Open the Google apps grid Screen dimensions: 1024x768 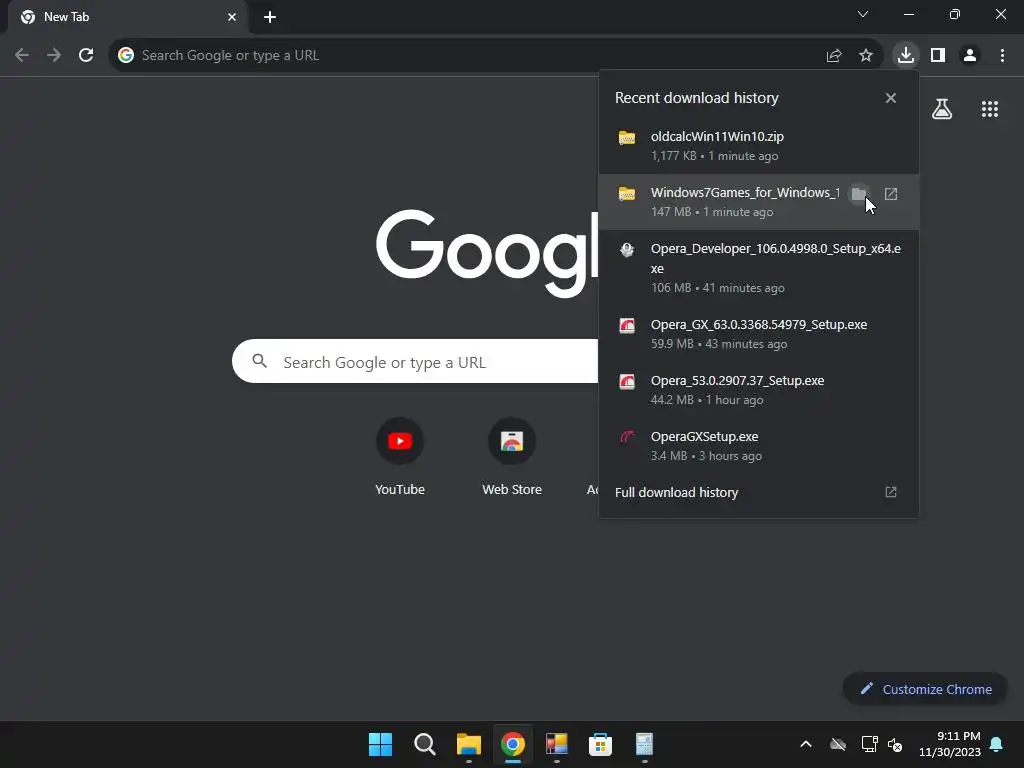[x=990, y=109]
